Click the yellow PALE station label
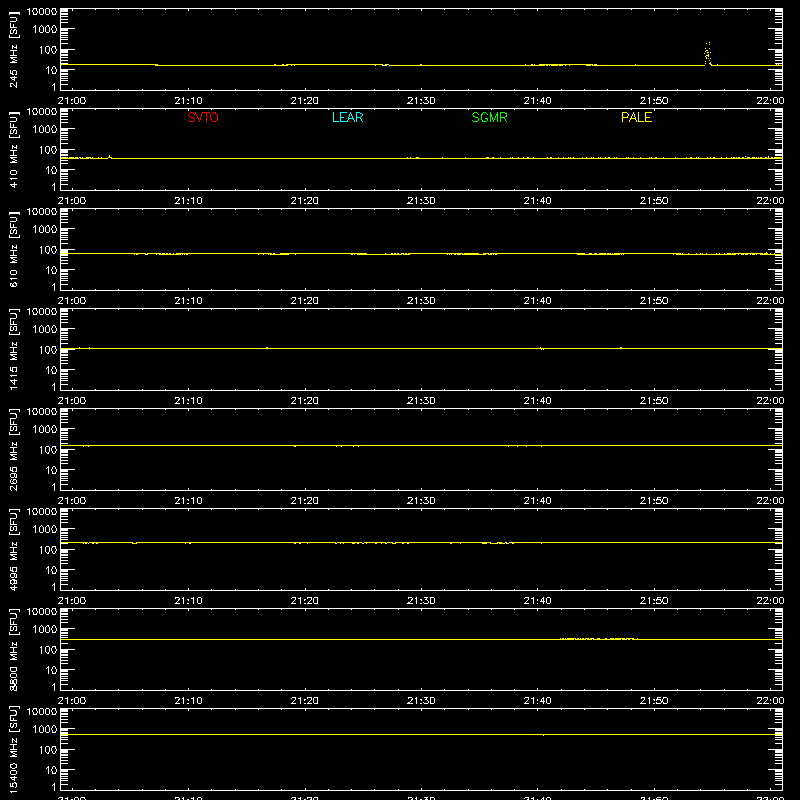 click(636, 117)
